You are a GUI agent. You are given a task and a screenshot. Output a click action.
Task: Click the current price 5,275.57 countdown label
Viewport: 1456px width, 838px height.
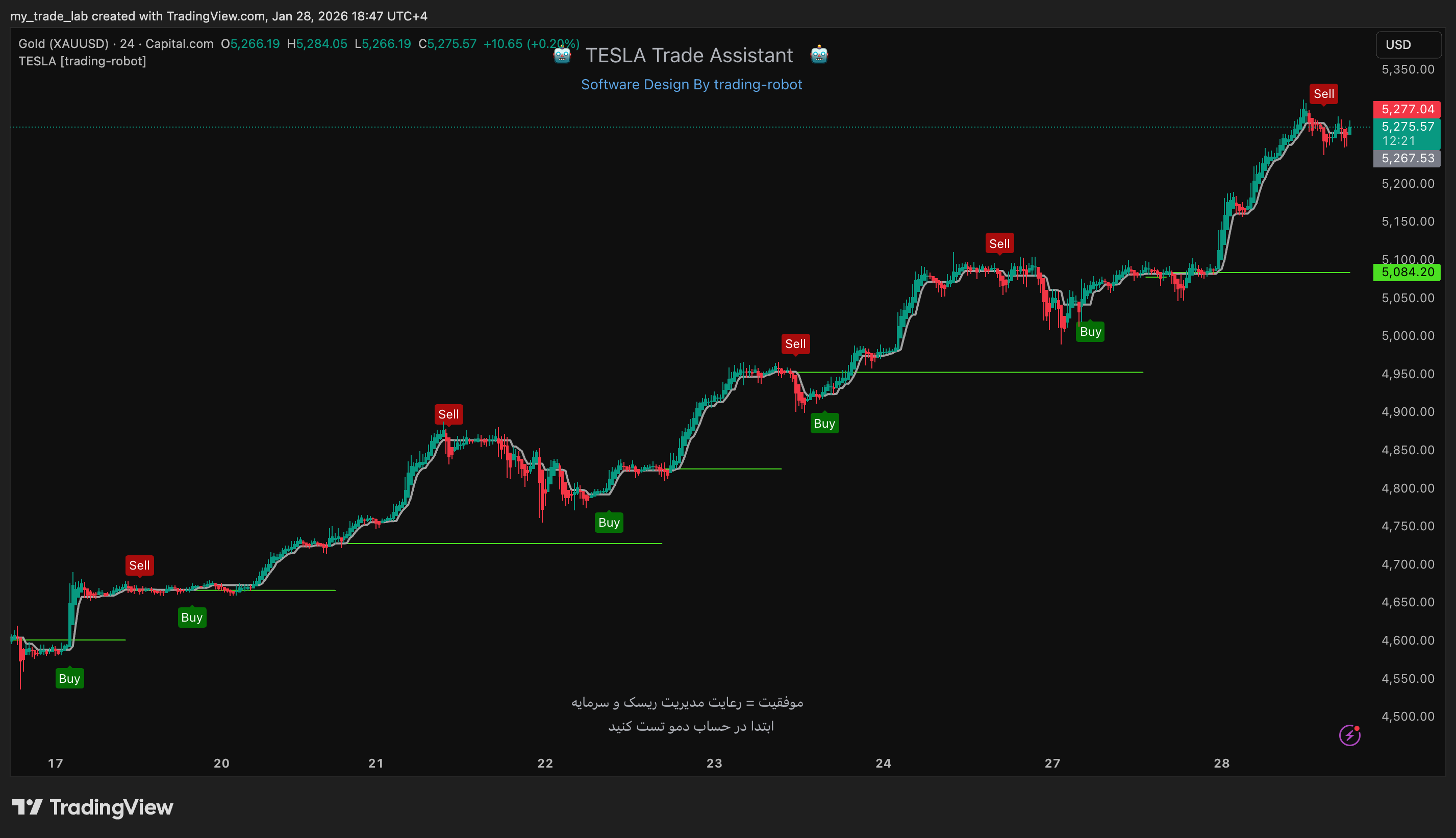[1407, 134]
